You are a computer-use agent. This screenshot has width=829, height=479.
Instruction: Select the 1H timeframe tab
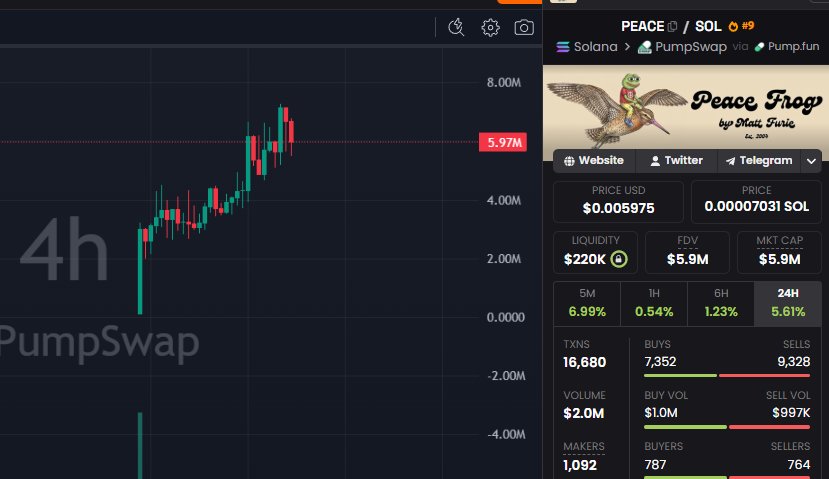click(654, 303)
